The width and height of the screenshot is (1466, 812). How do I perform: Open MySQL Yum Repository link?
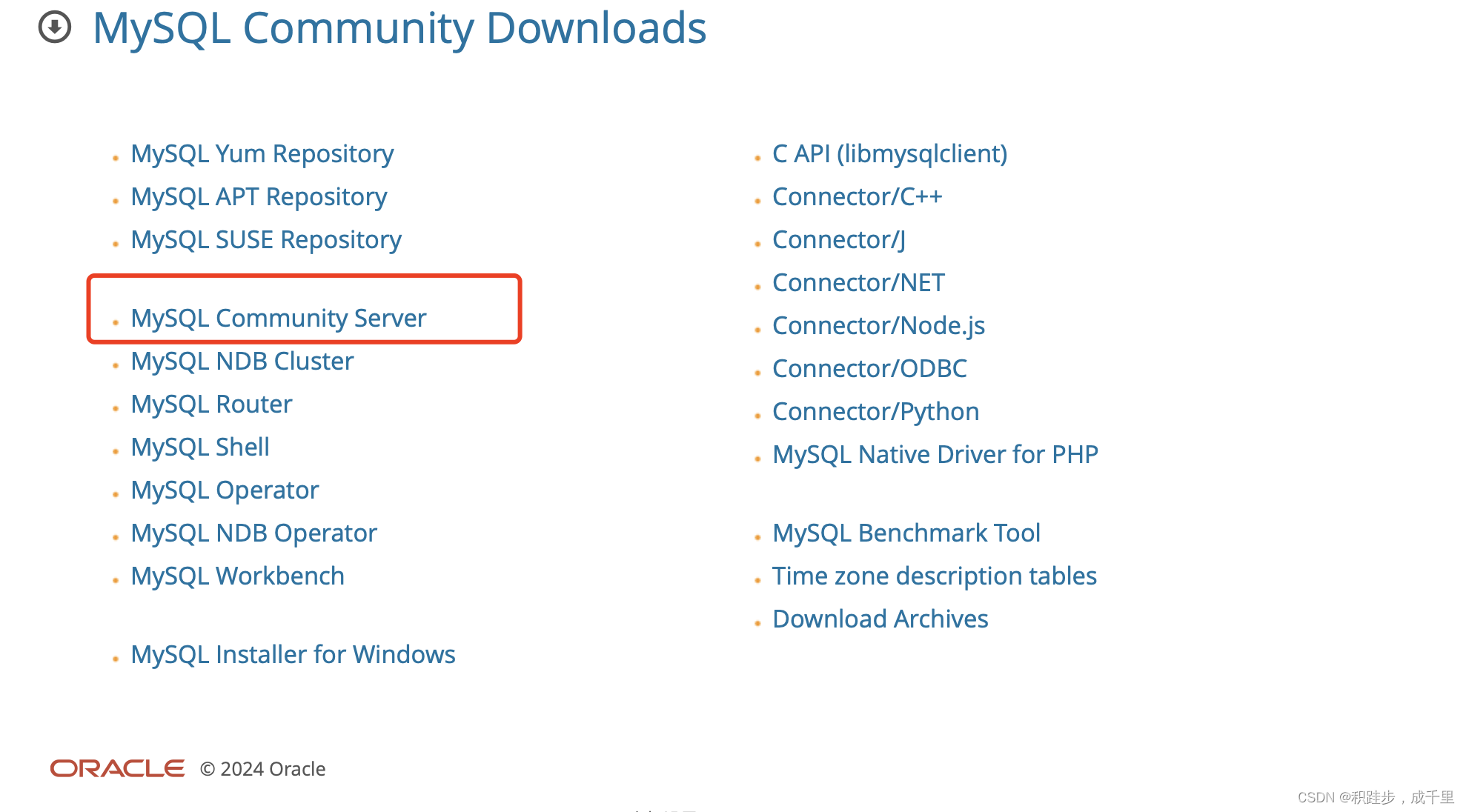click(262, 153)
